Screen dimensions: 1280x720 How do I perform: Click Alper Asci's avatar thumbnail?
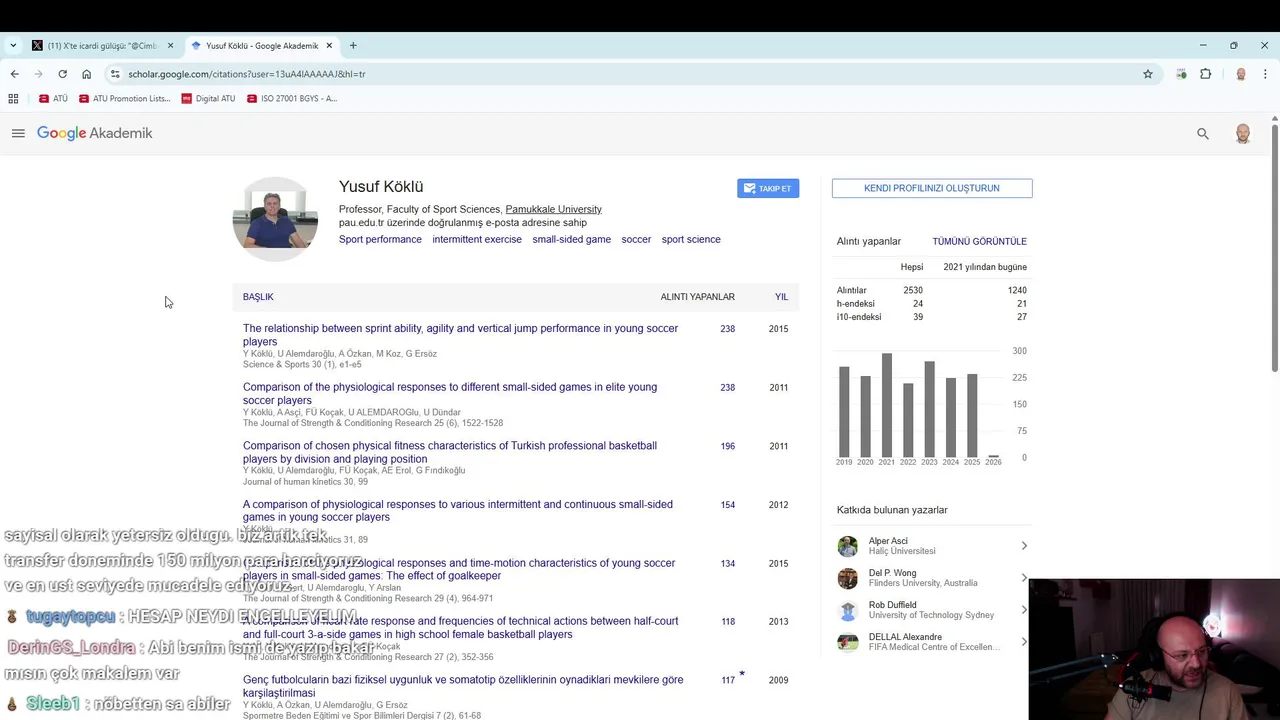[848, 546]
